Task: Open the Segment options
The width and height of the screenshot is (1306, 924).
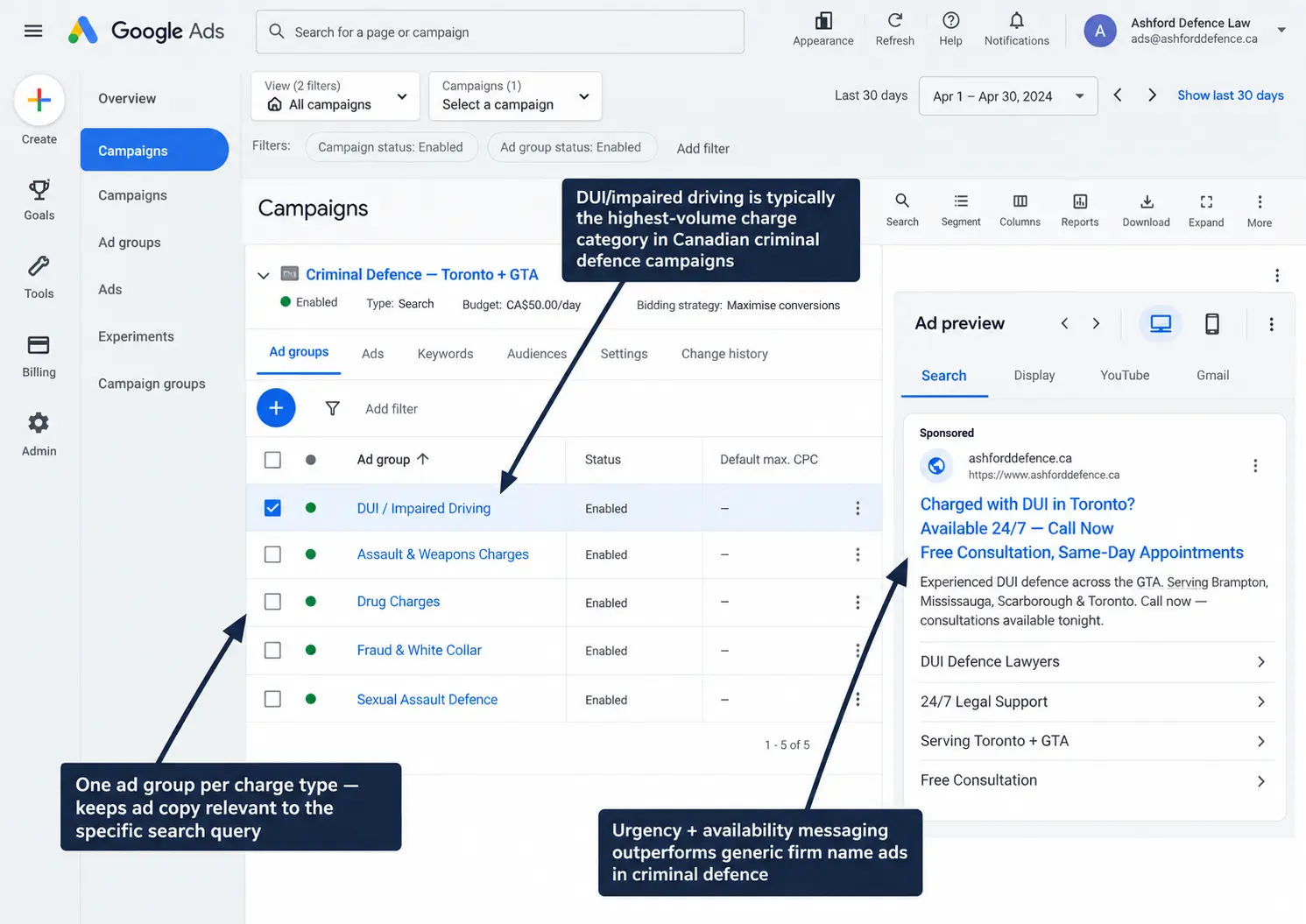Action: pos(961,209)
